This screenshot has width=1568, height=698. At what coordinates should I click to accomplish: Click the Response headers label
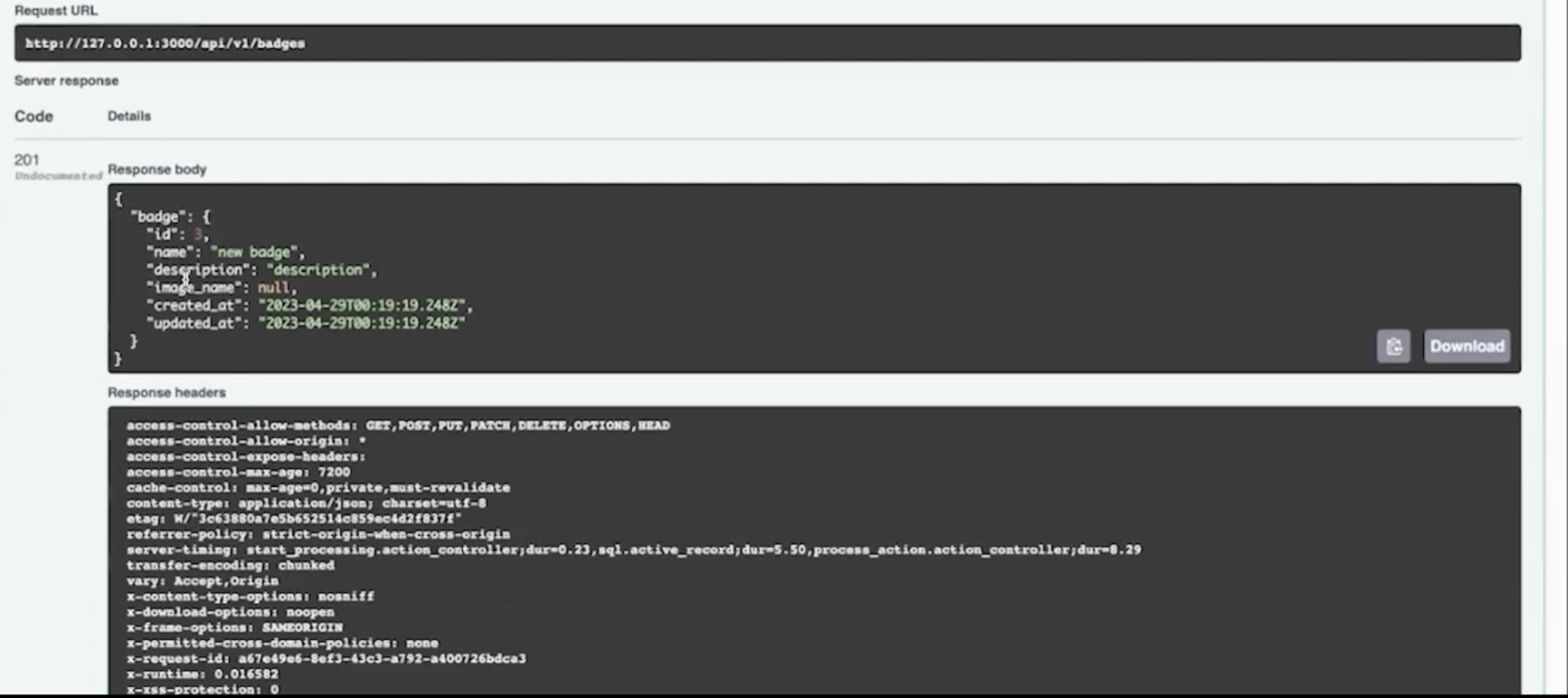coord(167,393)
